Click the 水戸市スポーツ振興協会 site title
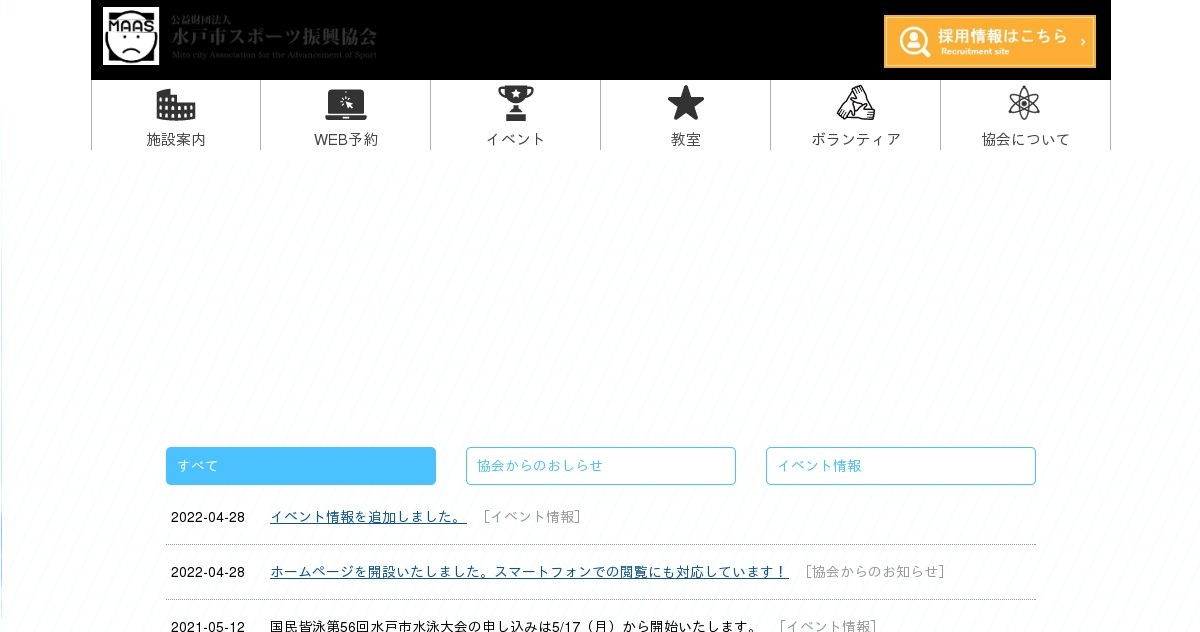This screenshot has height=632, width=1200. point(274,37)
